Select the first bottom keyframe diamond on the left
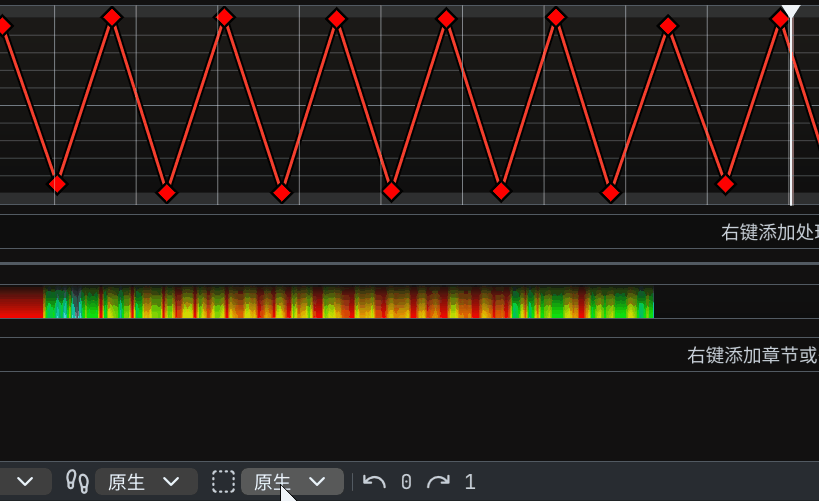The height and width of the screenshot is (501, 819). pos(57,184)
